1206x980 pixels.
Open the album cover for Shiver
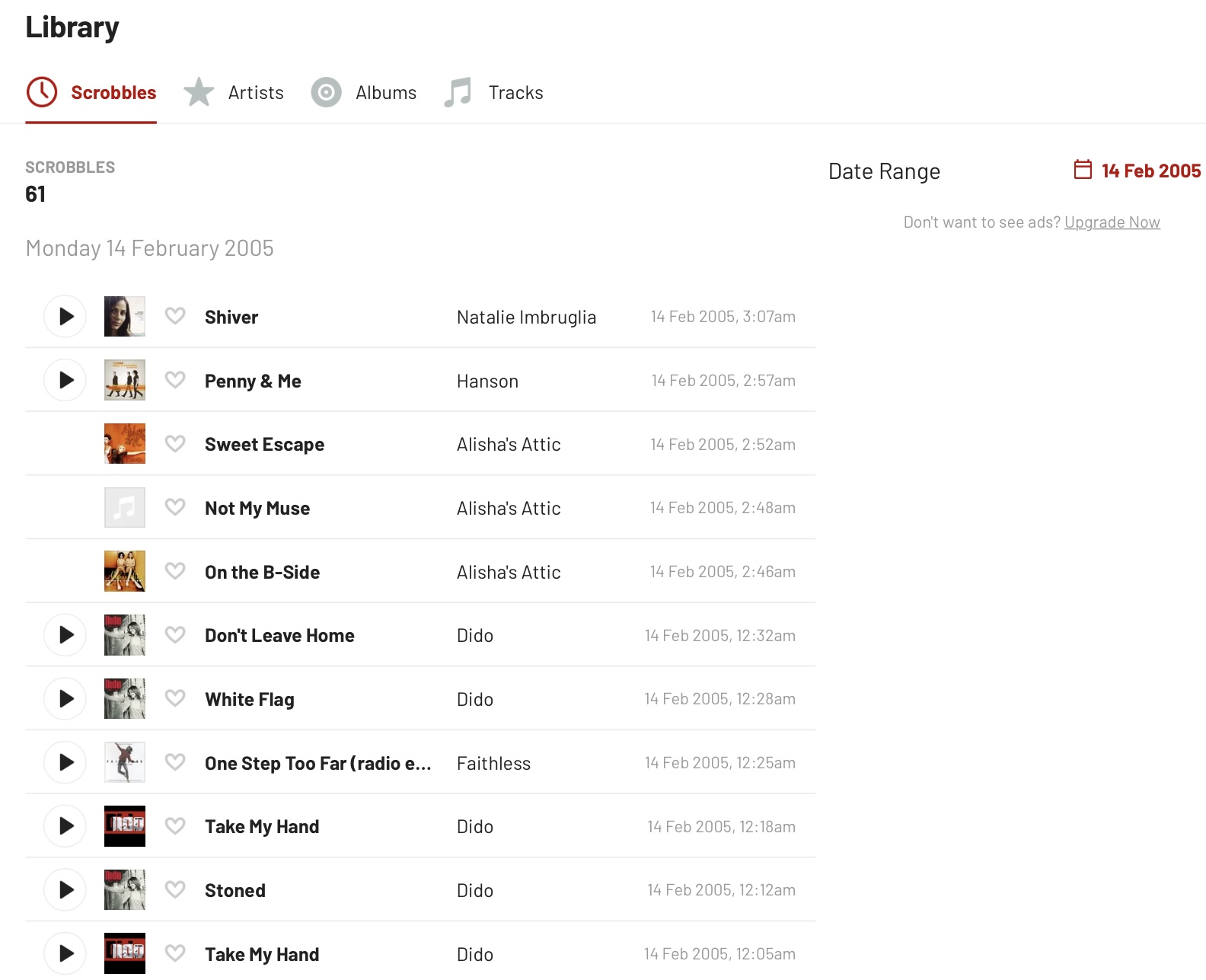tap(125, 317)
